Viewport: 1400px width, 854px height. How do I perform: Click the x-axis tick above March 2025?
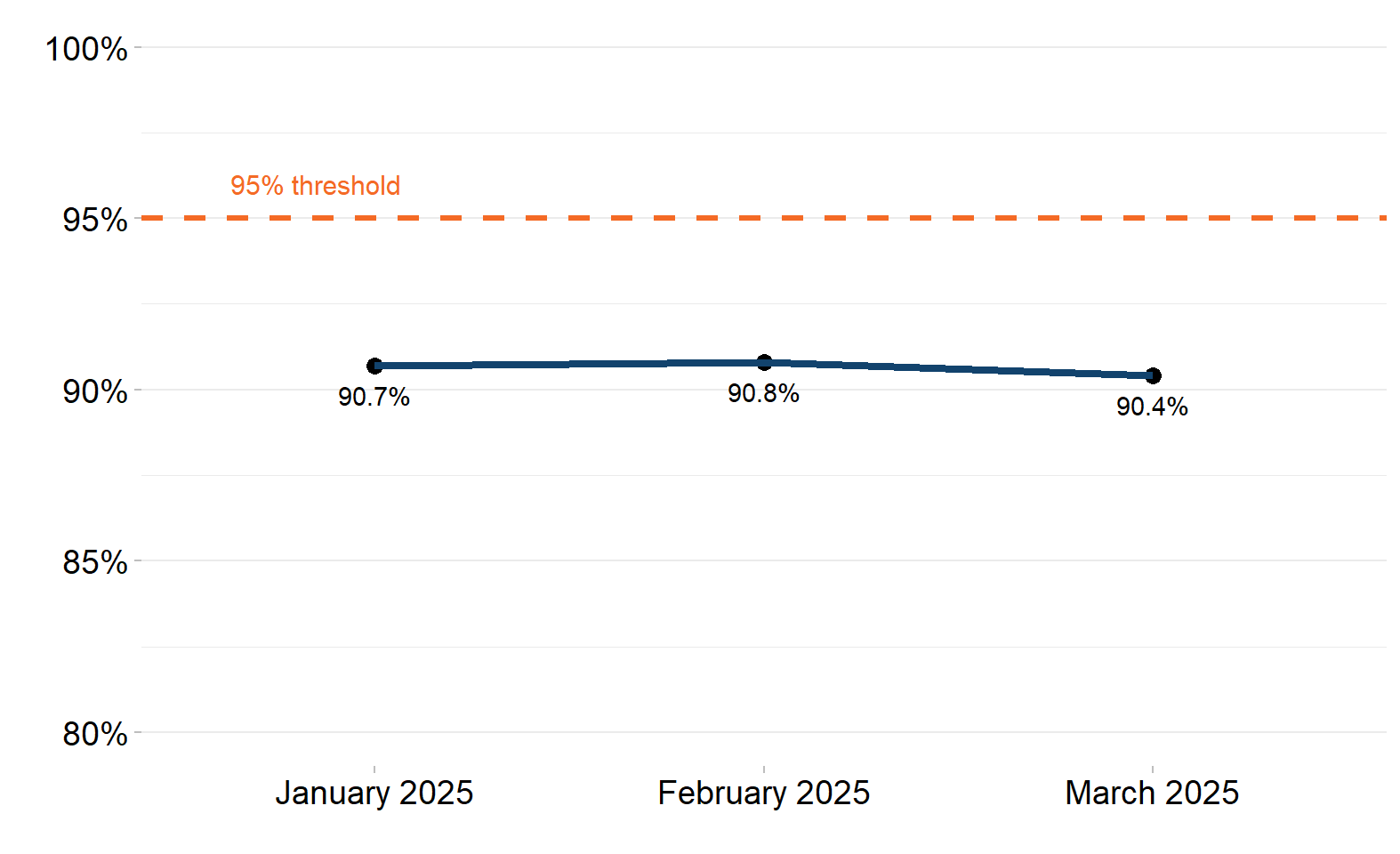[1153, 769]
